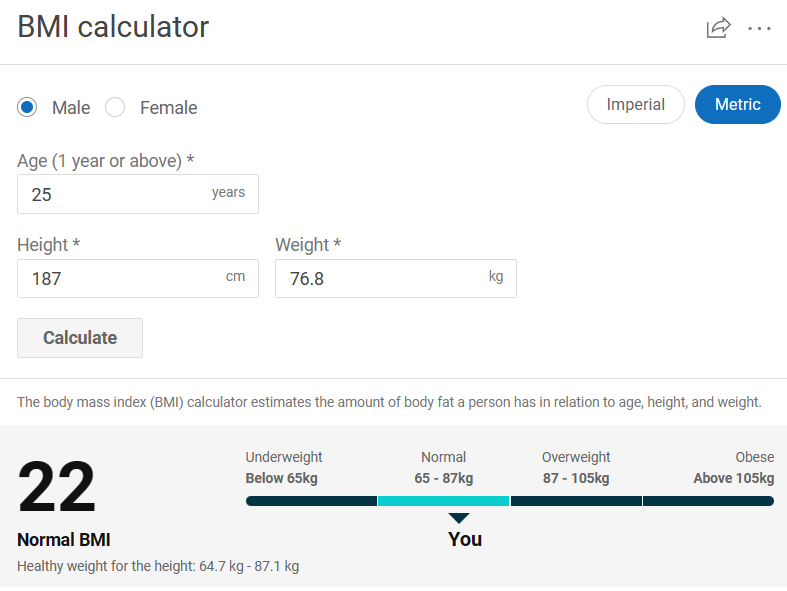Click the Normal 65 - 87kg category label
The image size is (787, 591).
(443, 468)
